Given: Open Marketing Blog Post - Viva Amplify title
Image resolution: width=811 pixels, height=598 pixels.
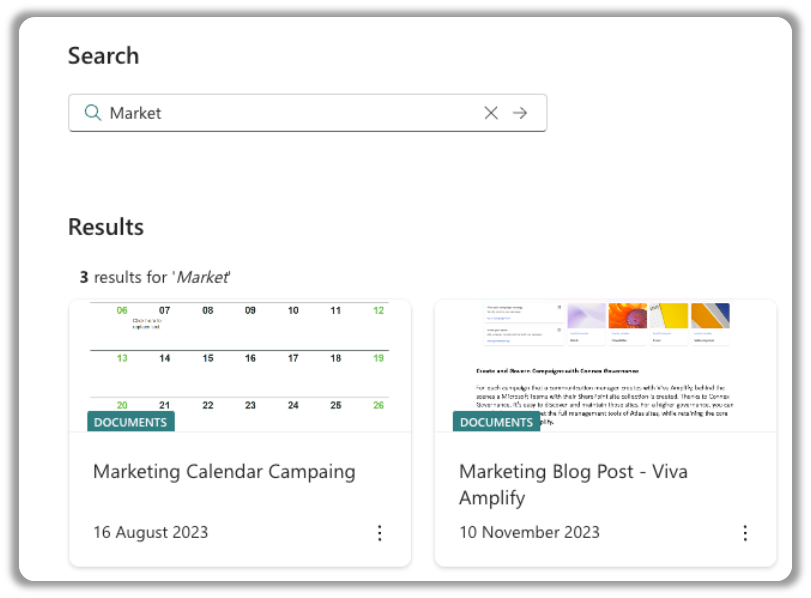Looking at the screenshot, I should point(573,484).
